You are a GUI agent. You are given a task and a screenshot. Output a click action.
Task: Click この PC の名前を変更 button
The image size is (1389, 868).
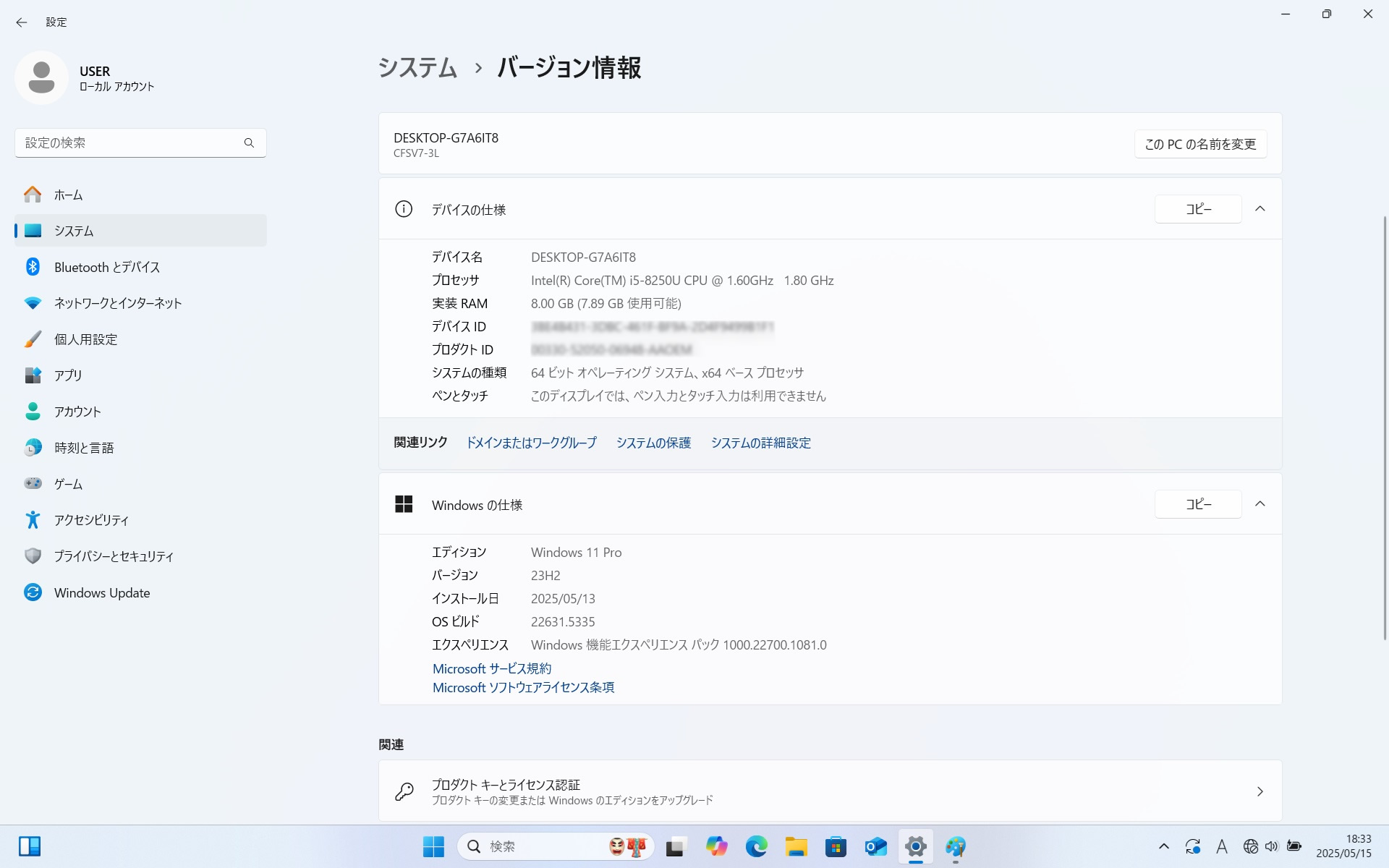tap(1200, 144)
